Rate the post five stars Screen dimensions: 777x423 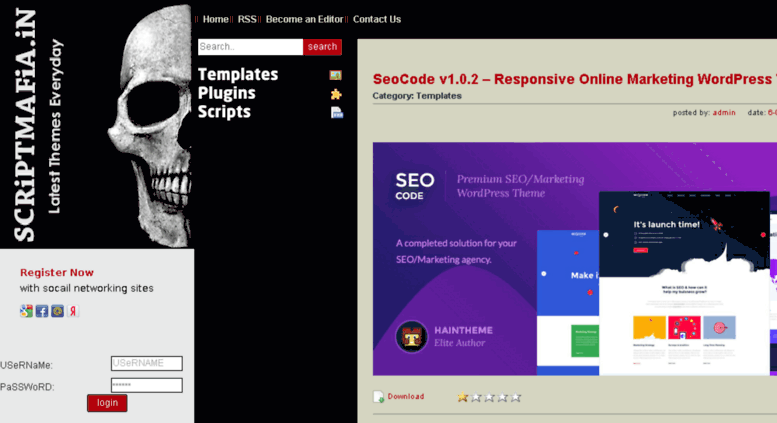point(516,397)
